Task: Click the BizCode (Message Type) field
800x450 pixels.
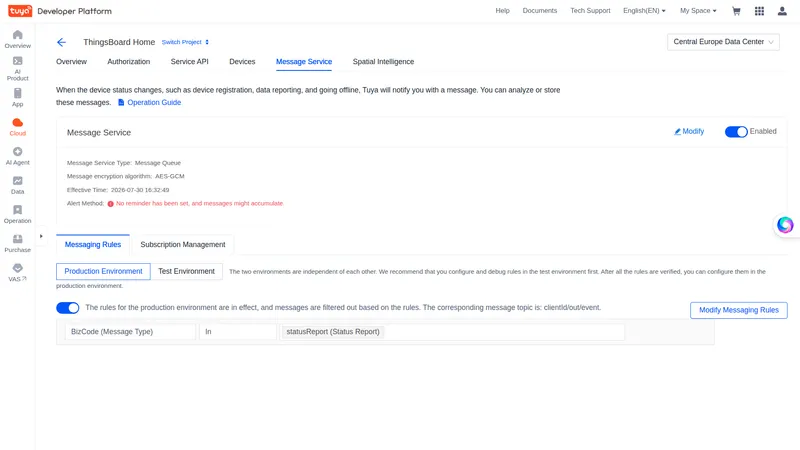Action: (131, 332)
